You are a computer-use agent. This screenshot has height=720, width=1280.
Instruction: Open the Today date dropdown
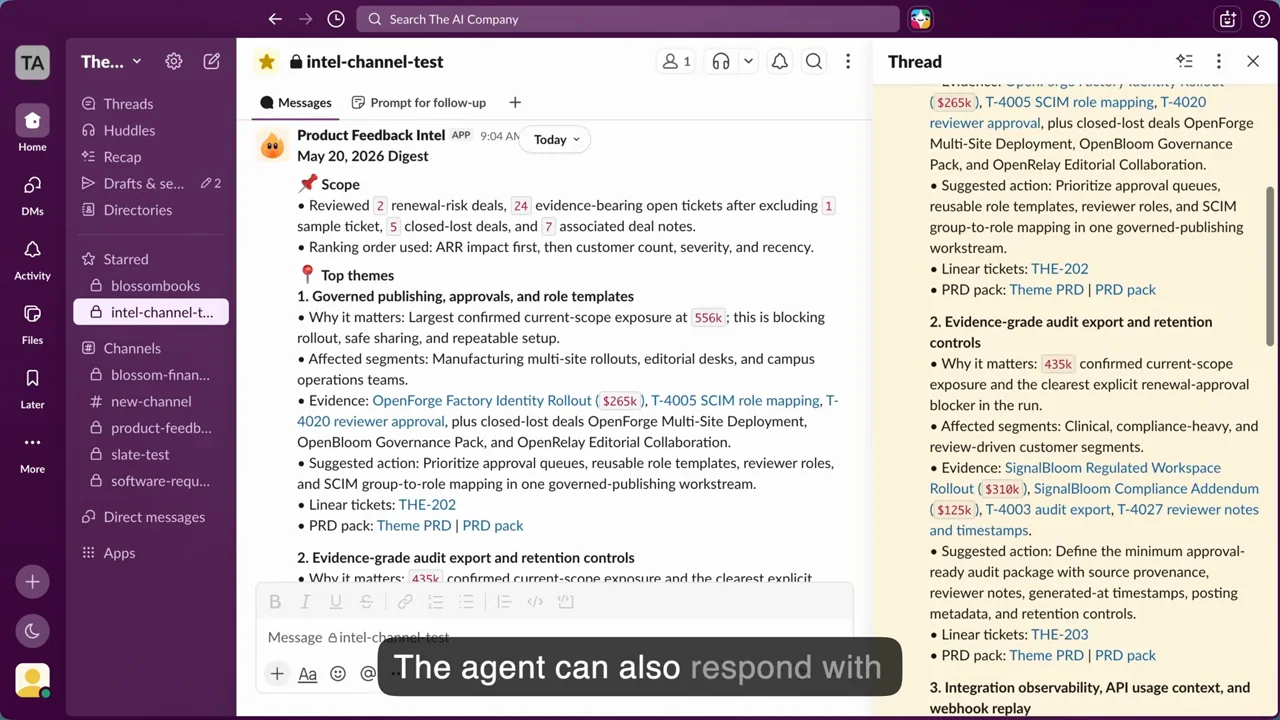click(556, 140)
